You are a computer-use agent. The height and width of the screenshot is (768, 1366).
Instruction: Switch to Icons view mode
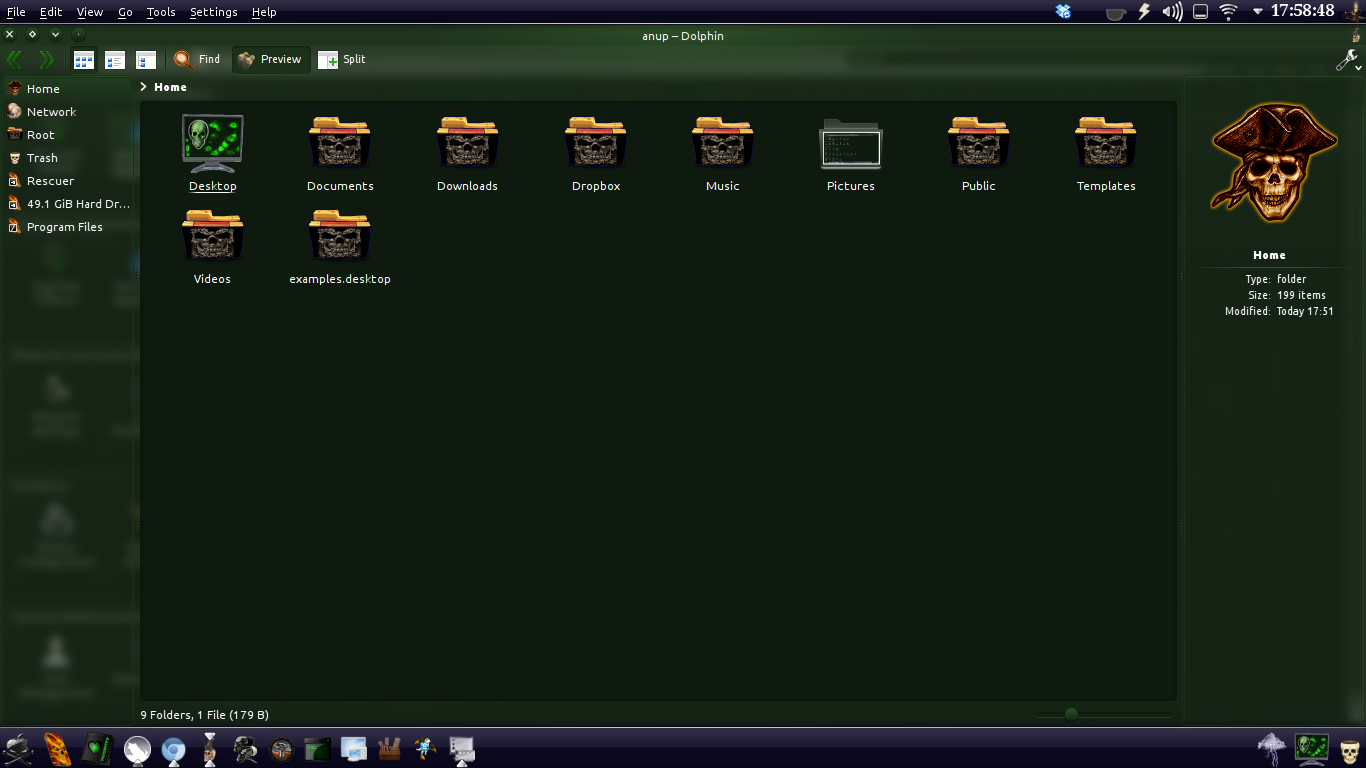[x=84, y=60]
